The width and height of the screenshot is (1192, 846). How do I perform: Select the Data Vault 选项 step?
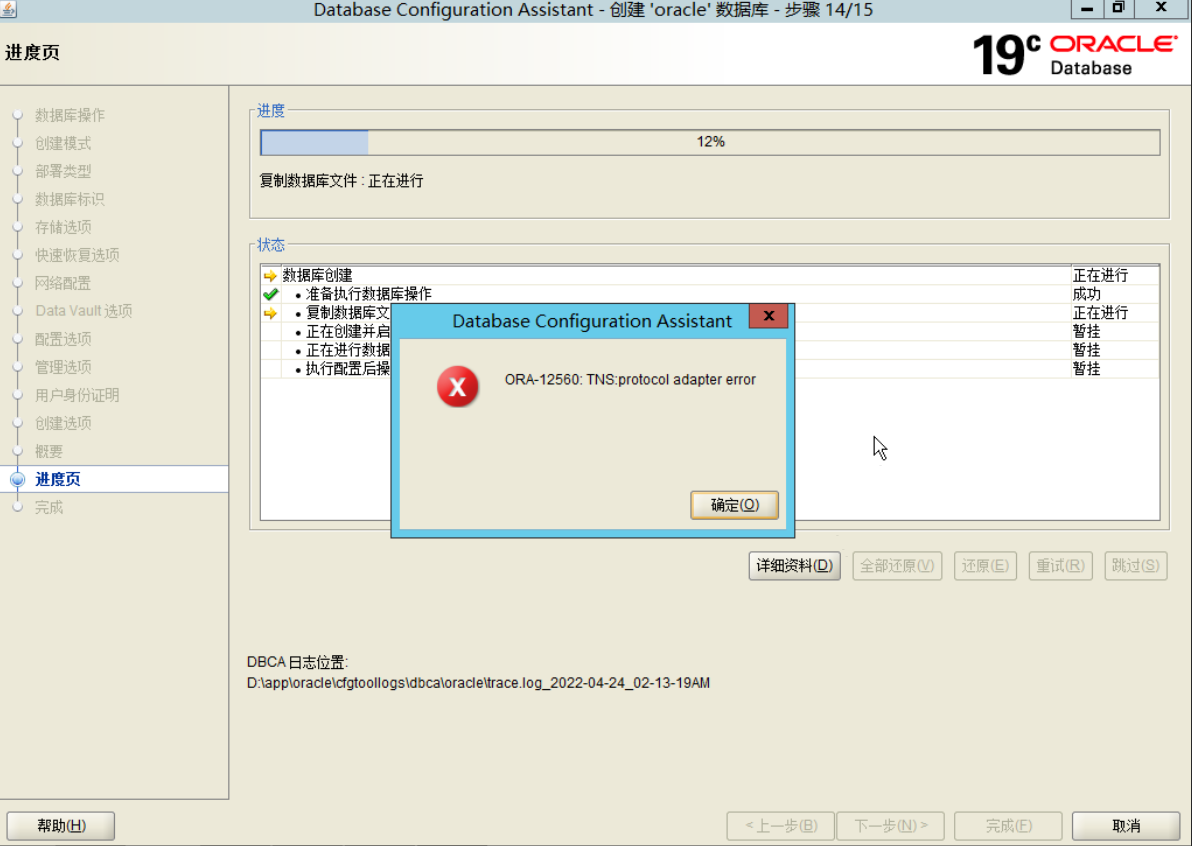(x=84, y=311)
